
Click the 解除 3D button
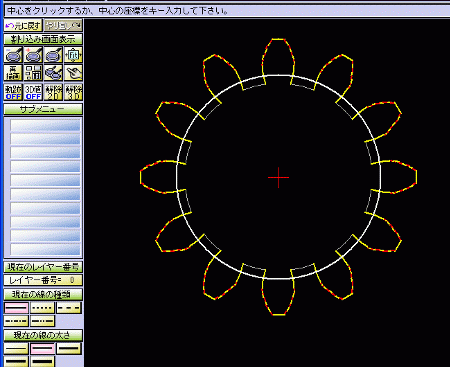[73, 92]
